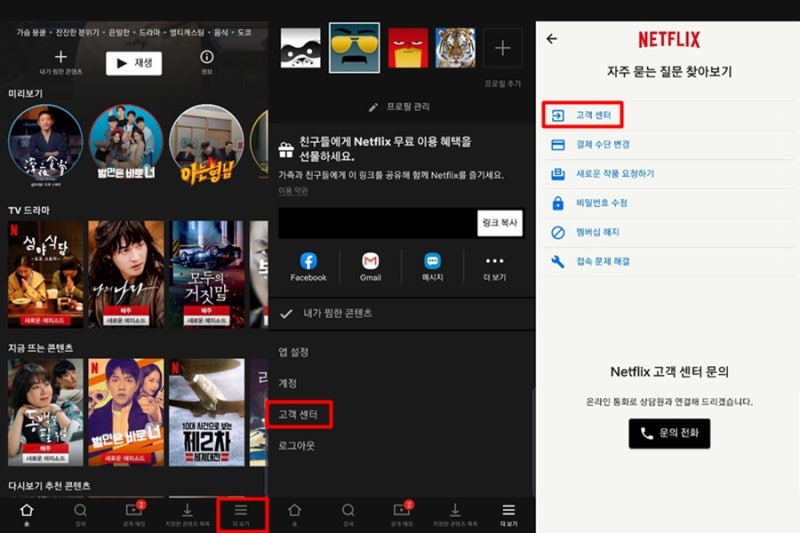
Task: Tap the 재생 play button
Action: tap(134, 63)
